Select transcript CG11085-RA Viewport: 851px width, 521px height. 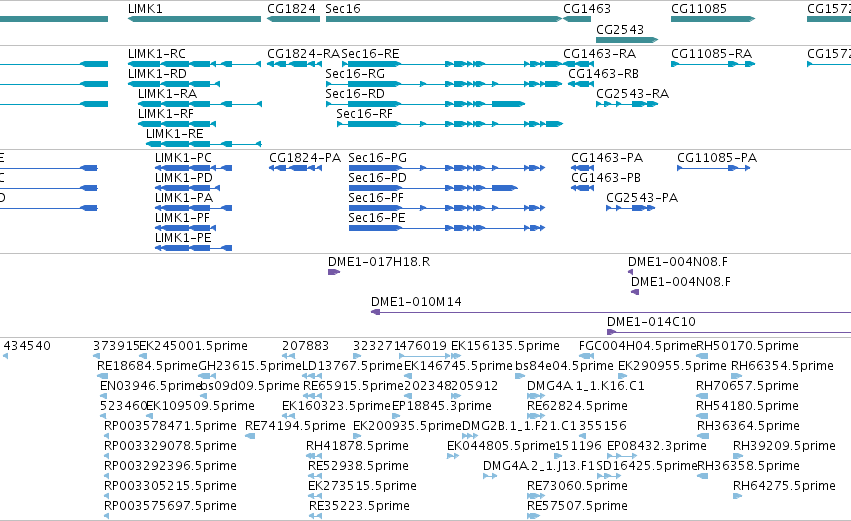coord(712,54)
